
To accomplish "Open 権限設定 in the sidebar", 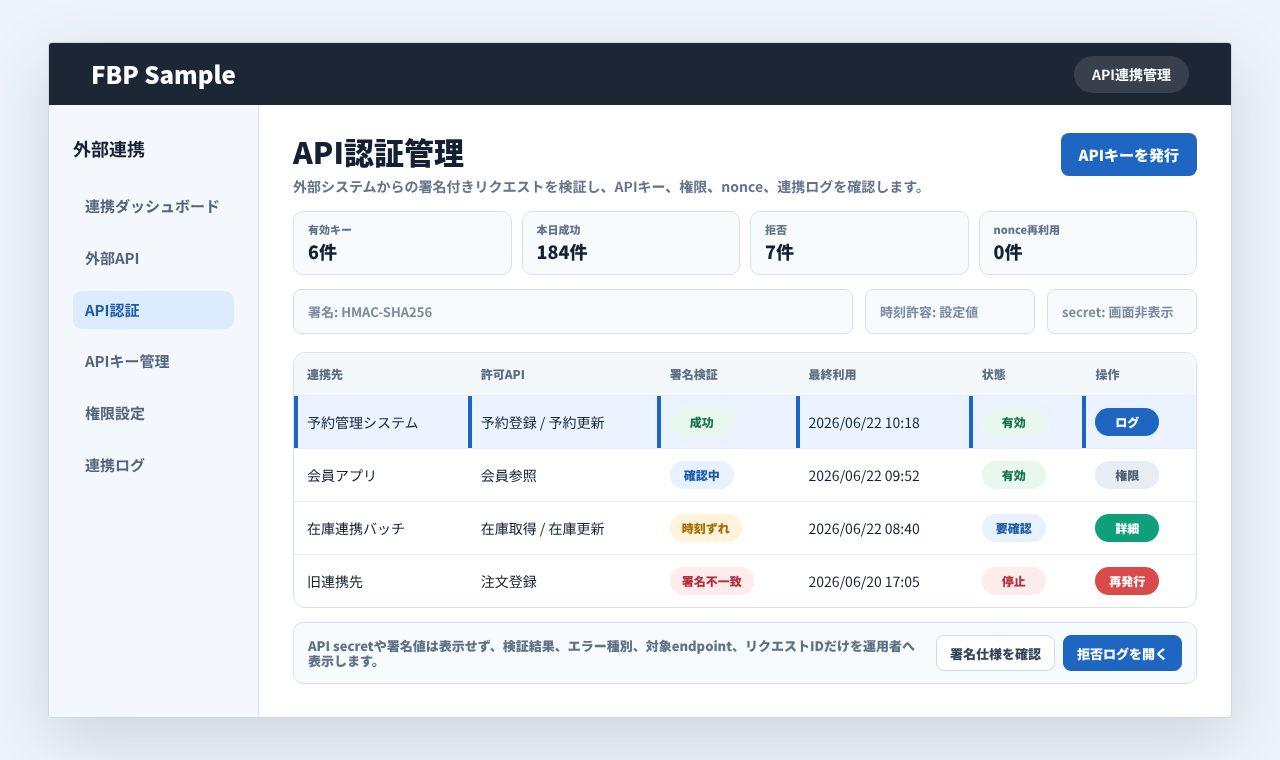I will (153, 413).
